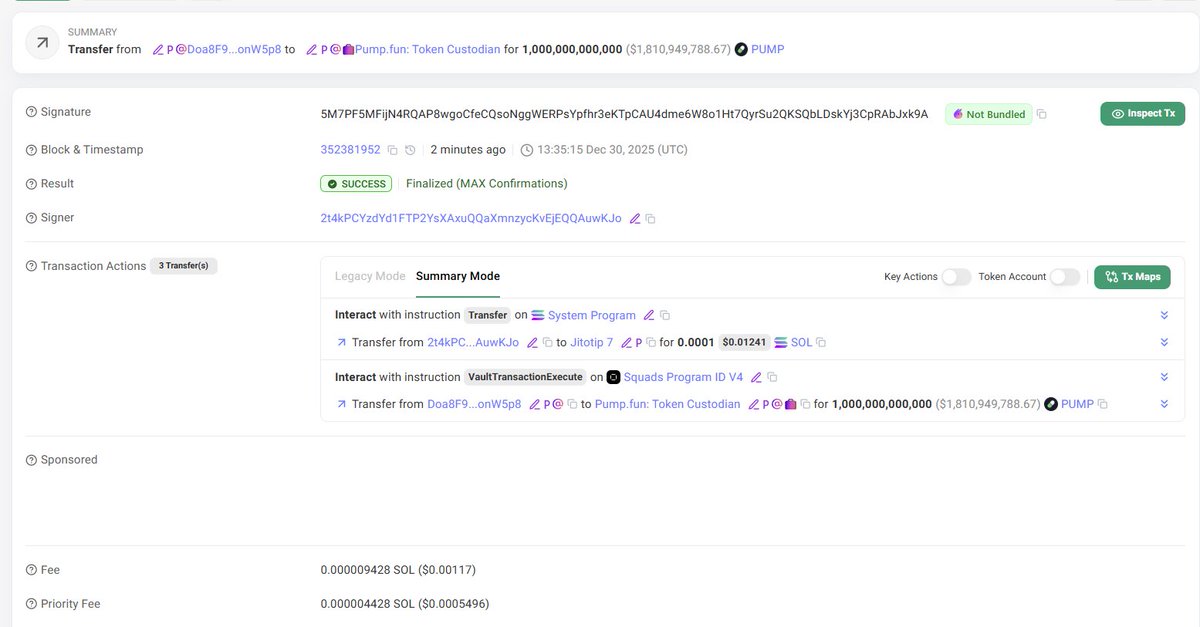Expand the PUMP transfer row details
The width and height of the screenshot is (1200, 627).
[1164, 404]
